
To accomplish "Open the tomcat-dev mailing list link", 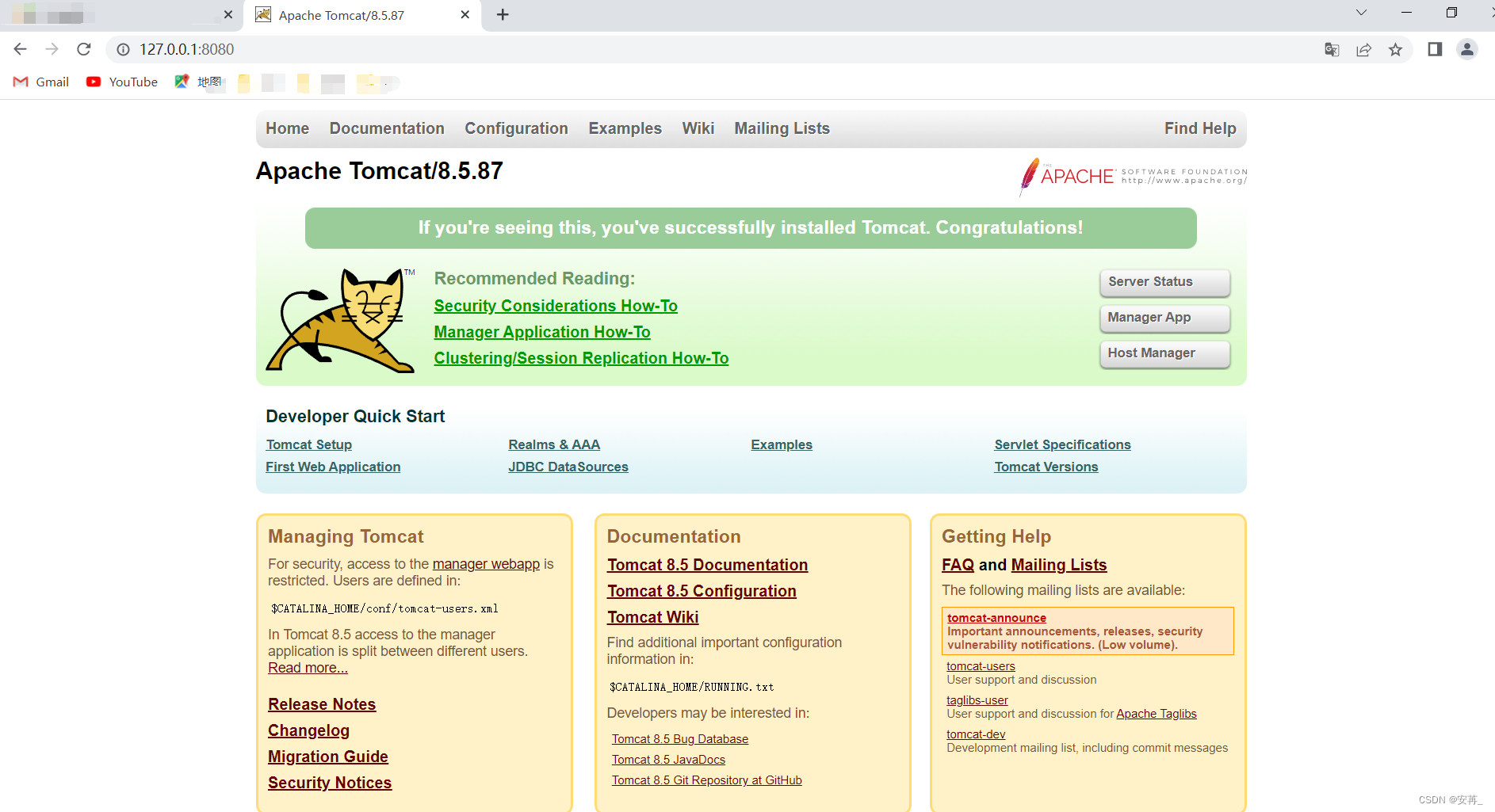I will click(x=976, y=734).
